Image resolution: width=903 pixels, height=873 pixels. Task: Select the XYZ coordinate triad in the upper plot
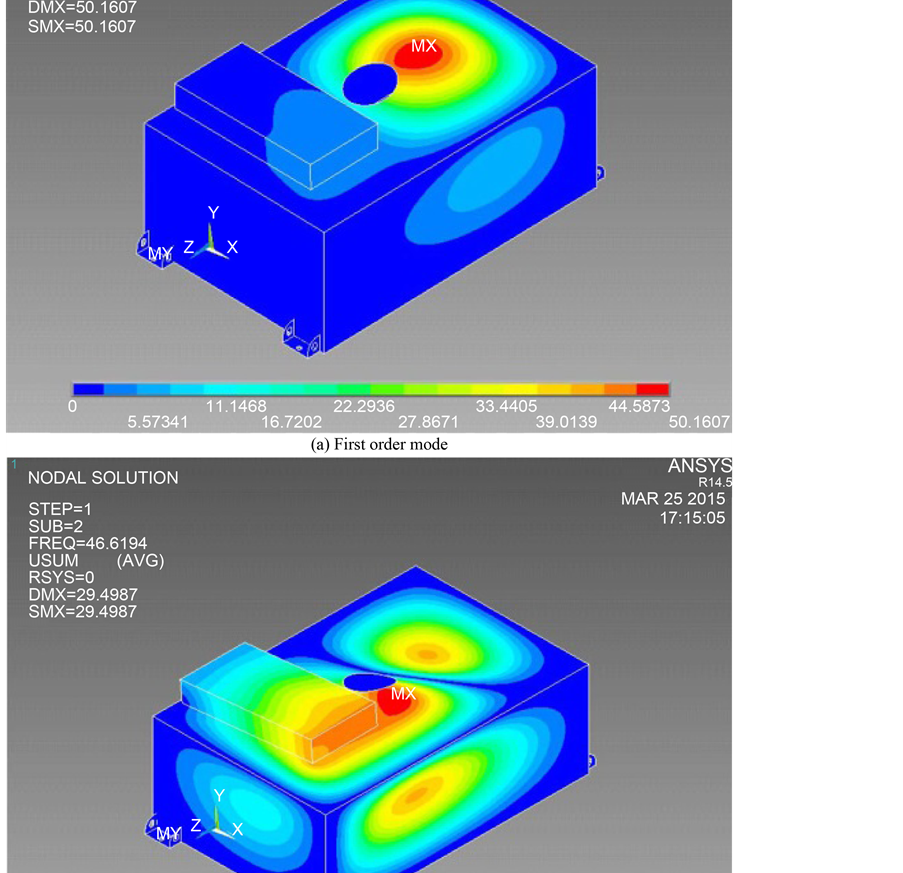(x=210, y=240)
